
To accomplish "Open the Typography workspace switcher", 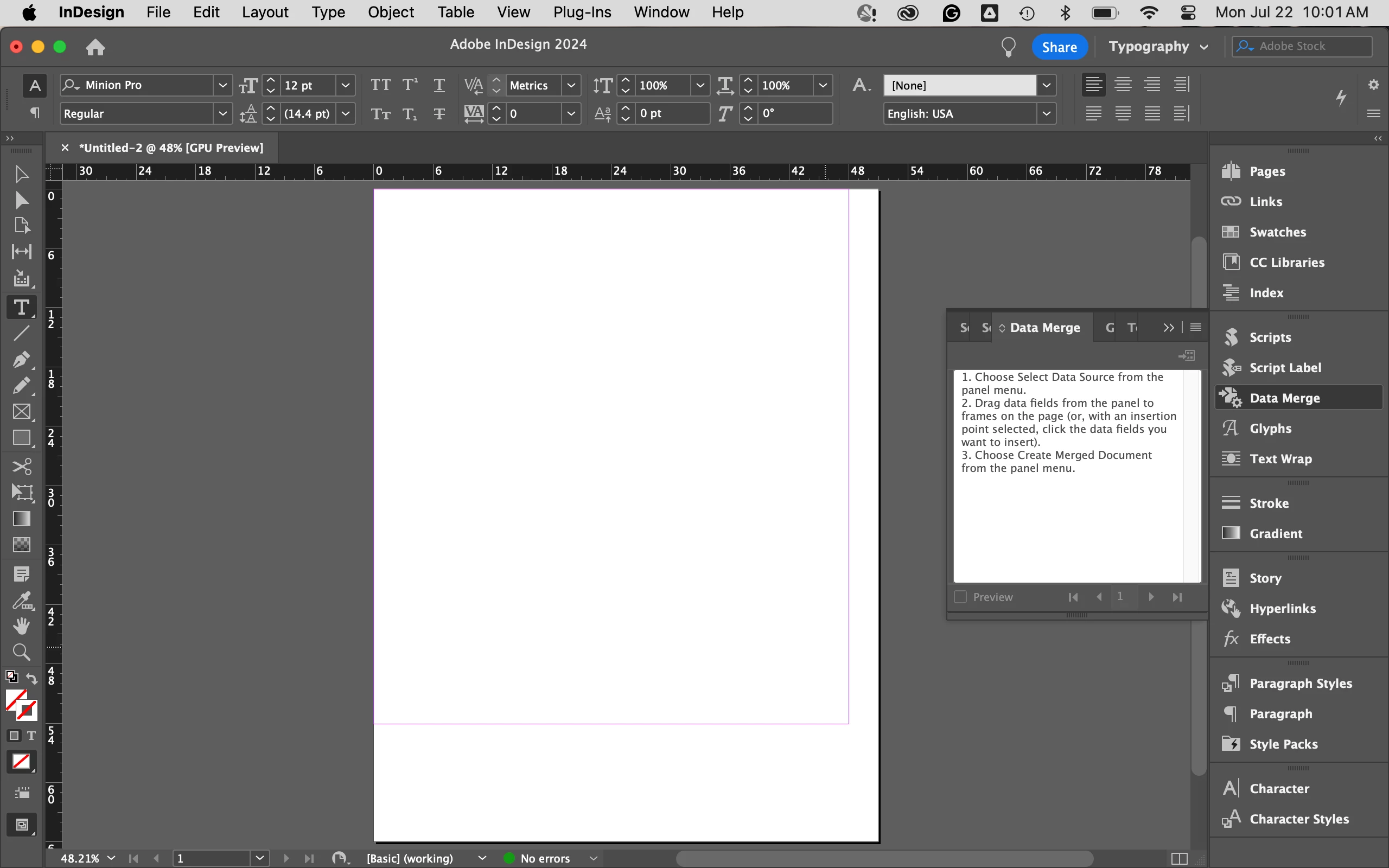I will tap(1157, 47).
